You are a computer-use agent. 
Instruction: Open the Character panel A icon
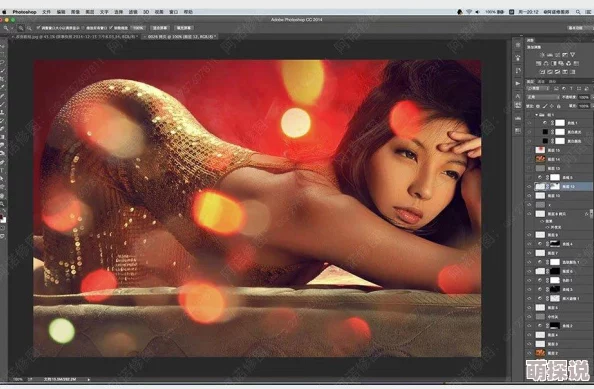(x=518, y=96)
